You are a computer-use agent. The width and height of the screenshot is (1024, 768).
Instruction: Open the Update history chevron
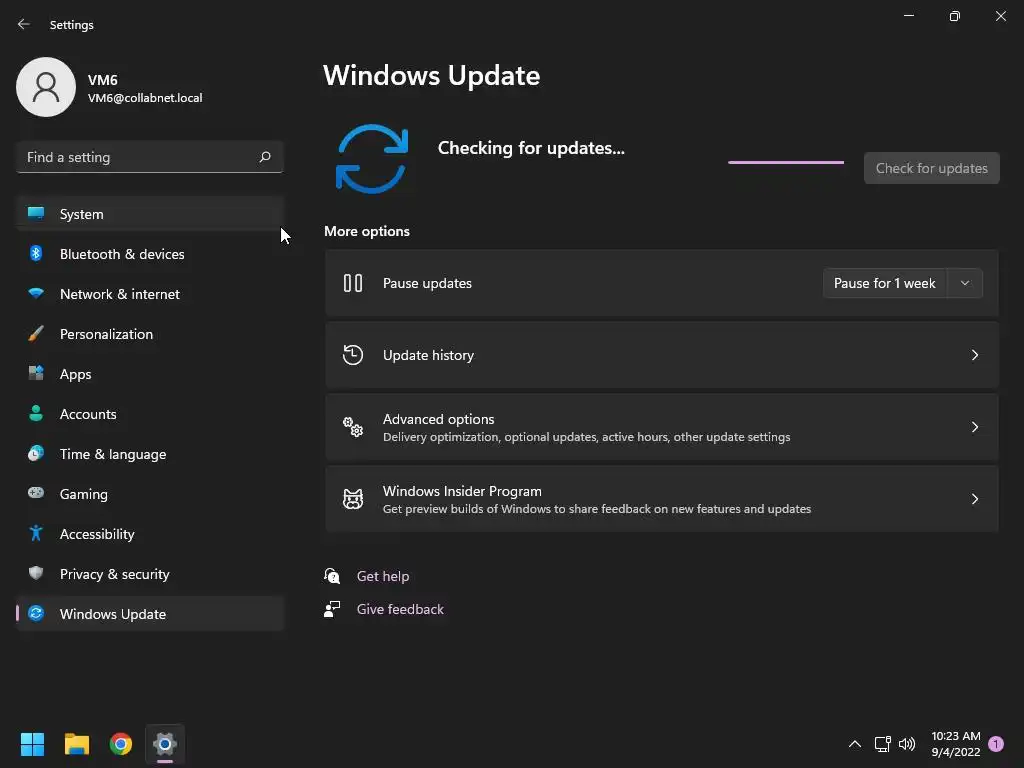(x=974, y=355)
